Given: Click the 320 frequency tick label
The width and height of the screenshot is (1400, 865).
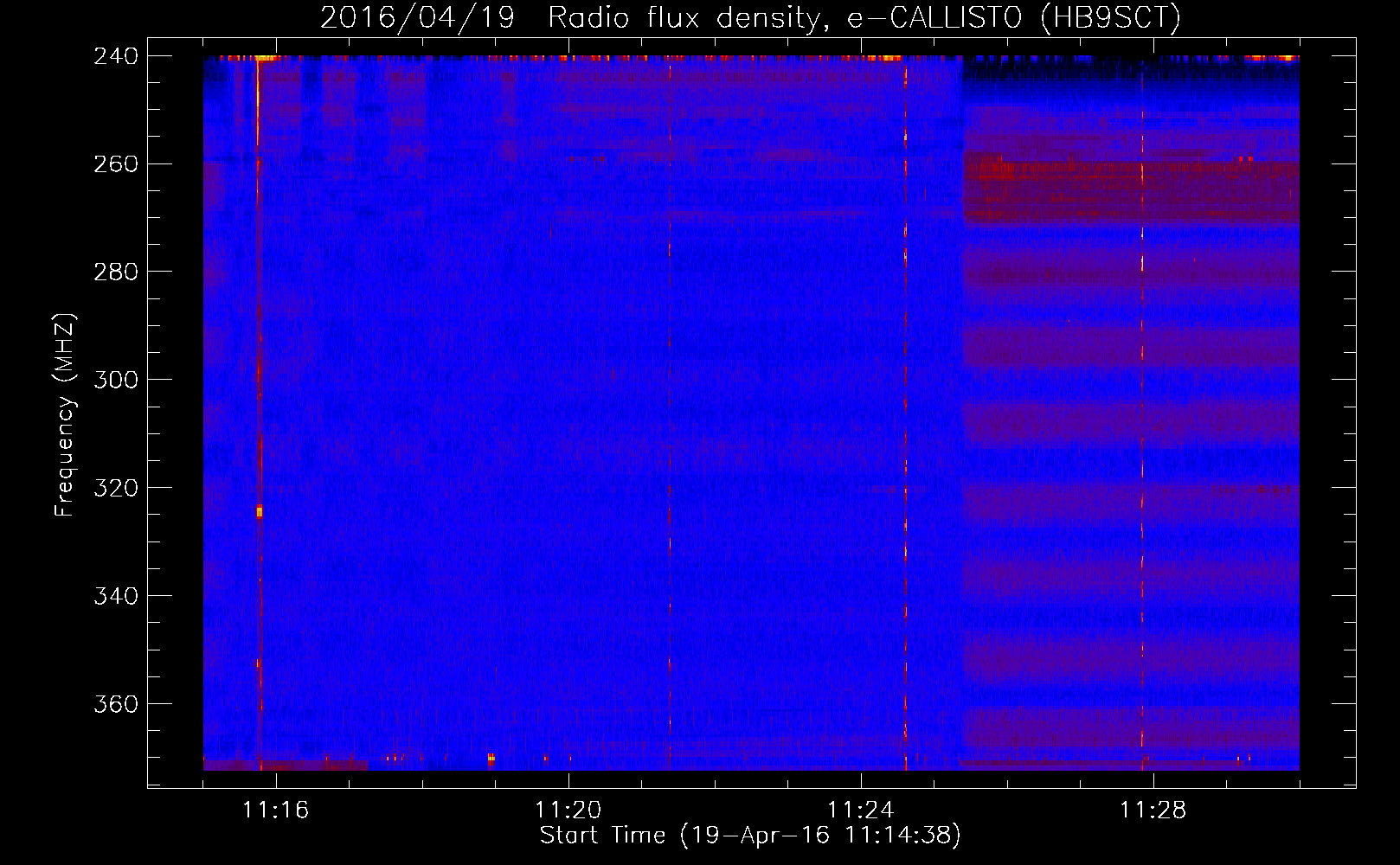Looking at the screenshot, I should [116, 489].
